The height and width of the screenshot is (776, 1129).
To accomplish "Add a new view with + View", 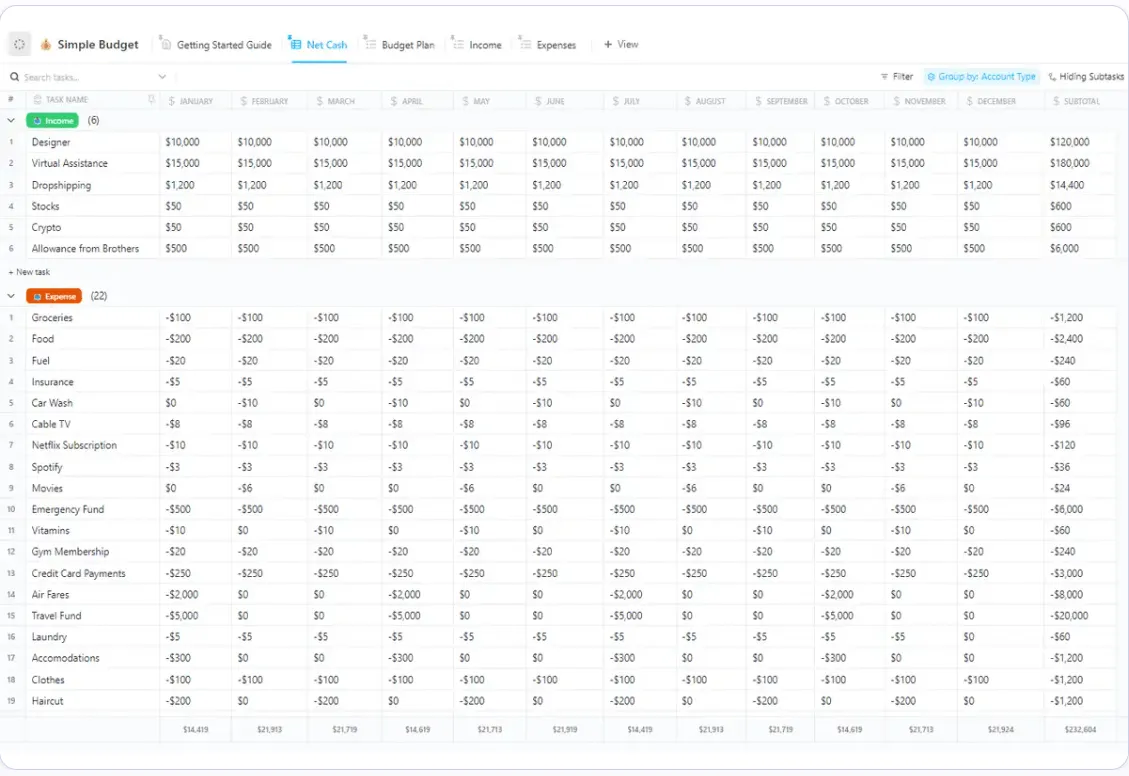I will pos(621,45).
